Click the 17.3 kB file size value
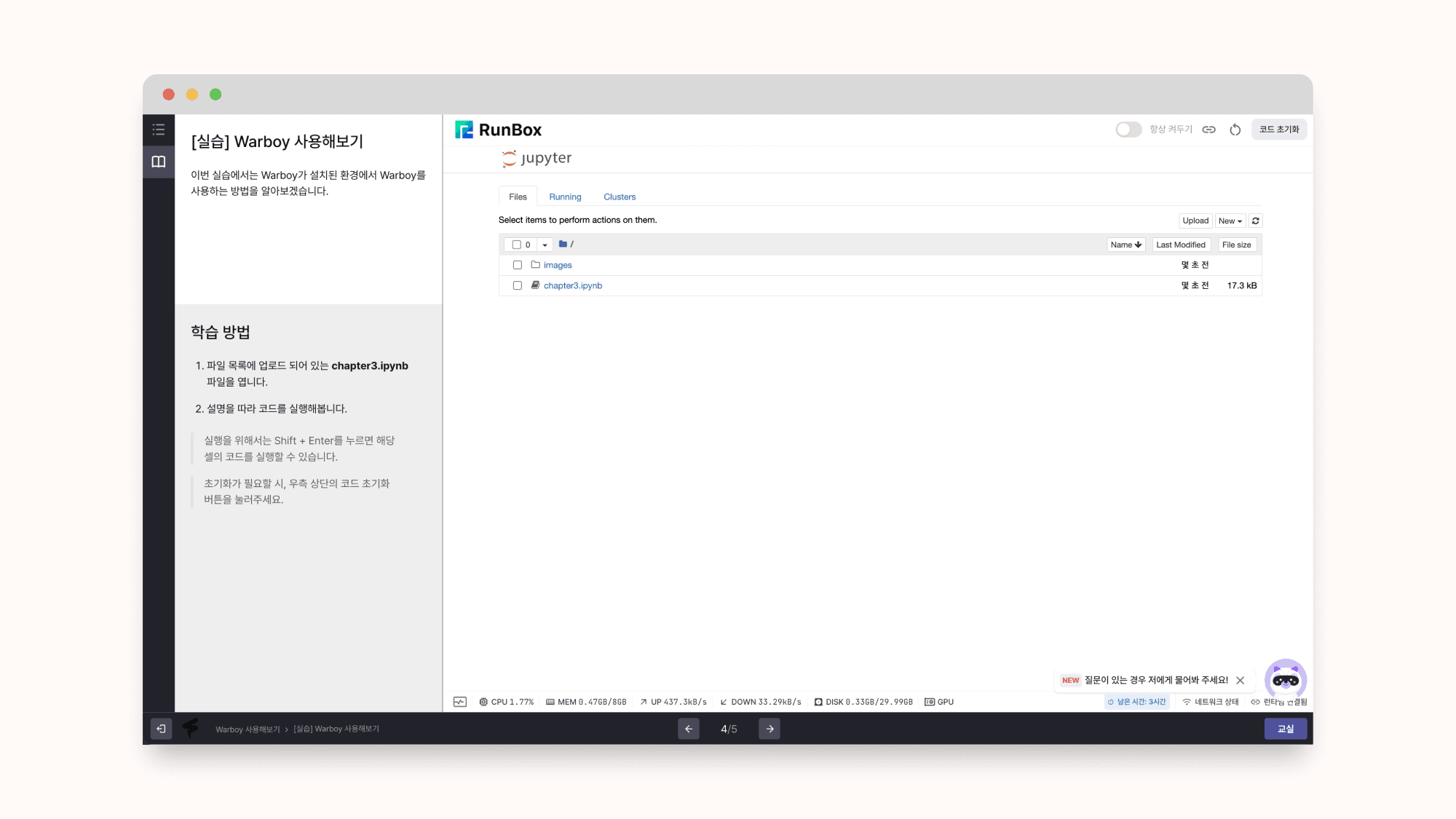The height and width of the screenshot is (819, 1456). click(1242, 285)
